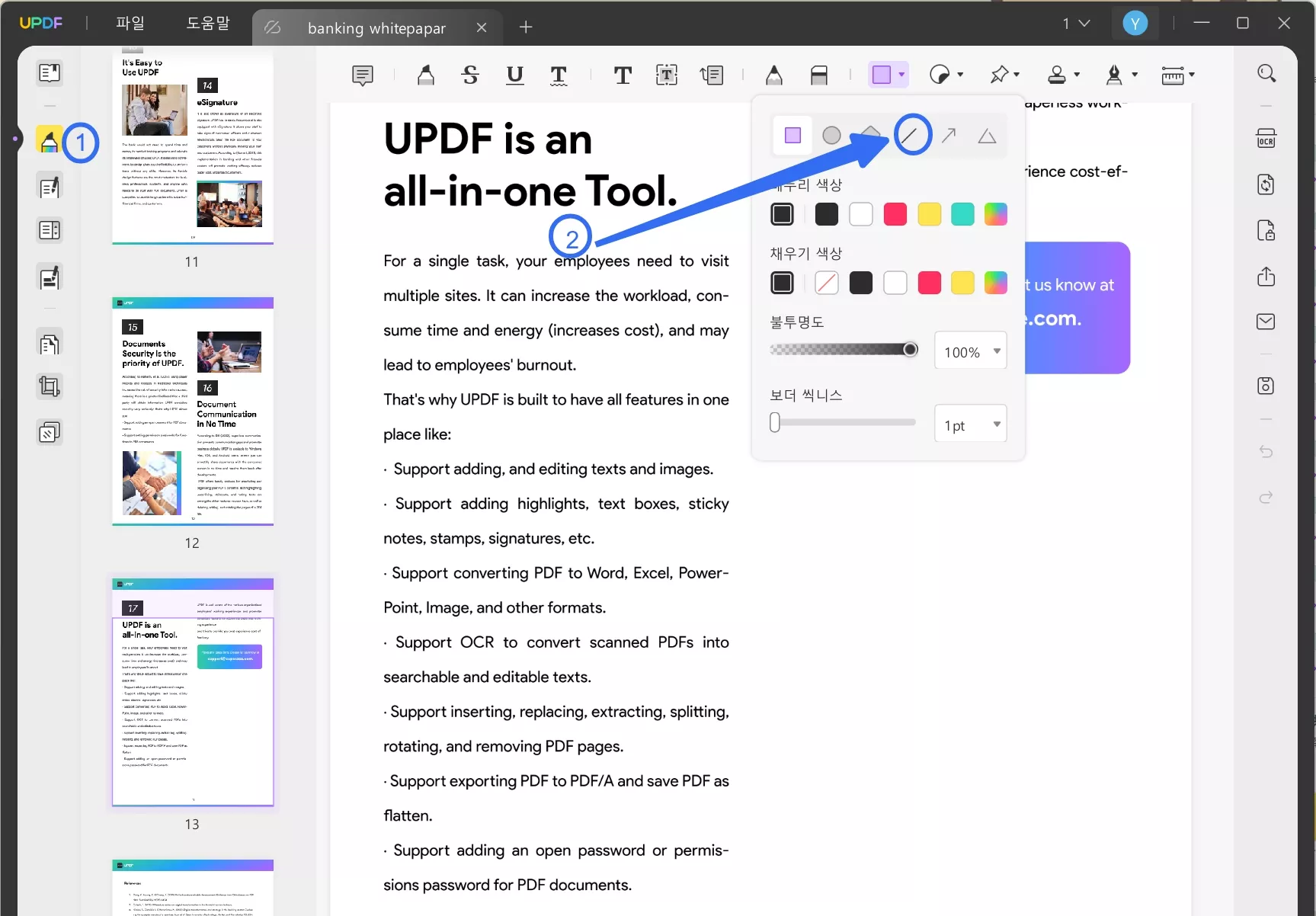This screenshot has height=916, width=1316.
Task: Open the Y user account avatar
Action: click(x=1135, y=24)
